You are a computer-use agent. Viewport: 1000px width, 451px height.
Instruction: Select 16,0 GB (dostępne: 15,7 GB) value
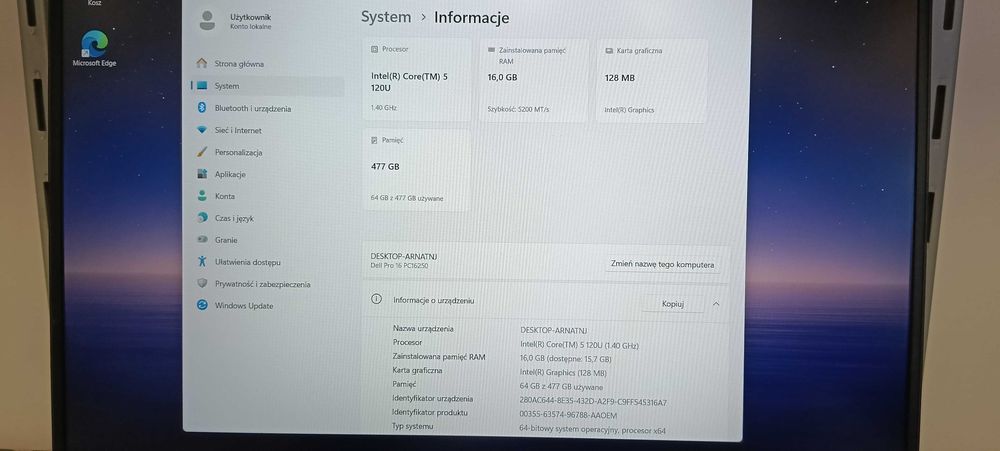(566, 359)
